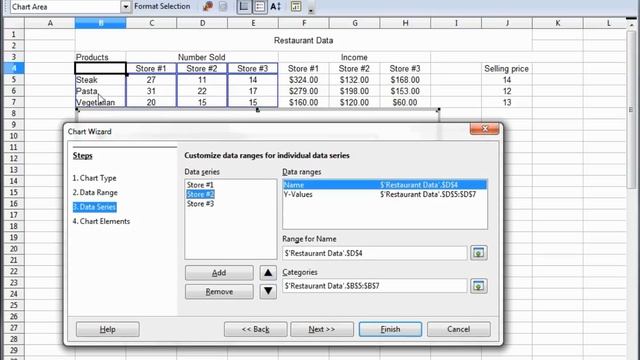Click the Finish button
This screenshot has width=640, height=360.
pos(390,329)
